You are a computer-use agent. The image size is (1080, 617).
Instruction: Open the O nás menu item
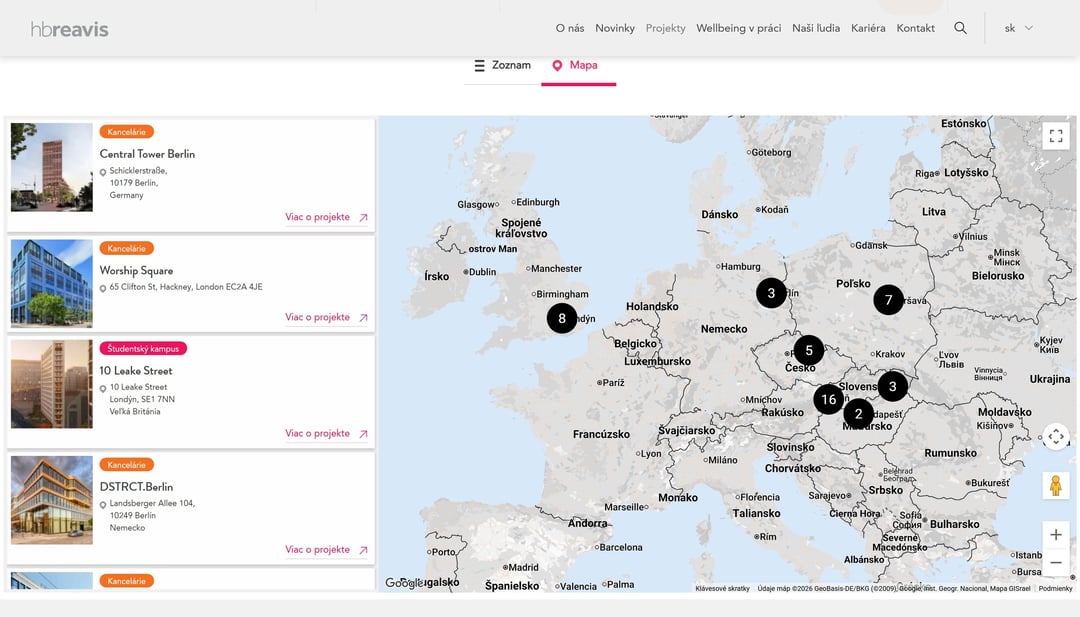coord(570,28)
